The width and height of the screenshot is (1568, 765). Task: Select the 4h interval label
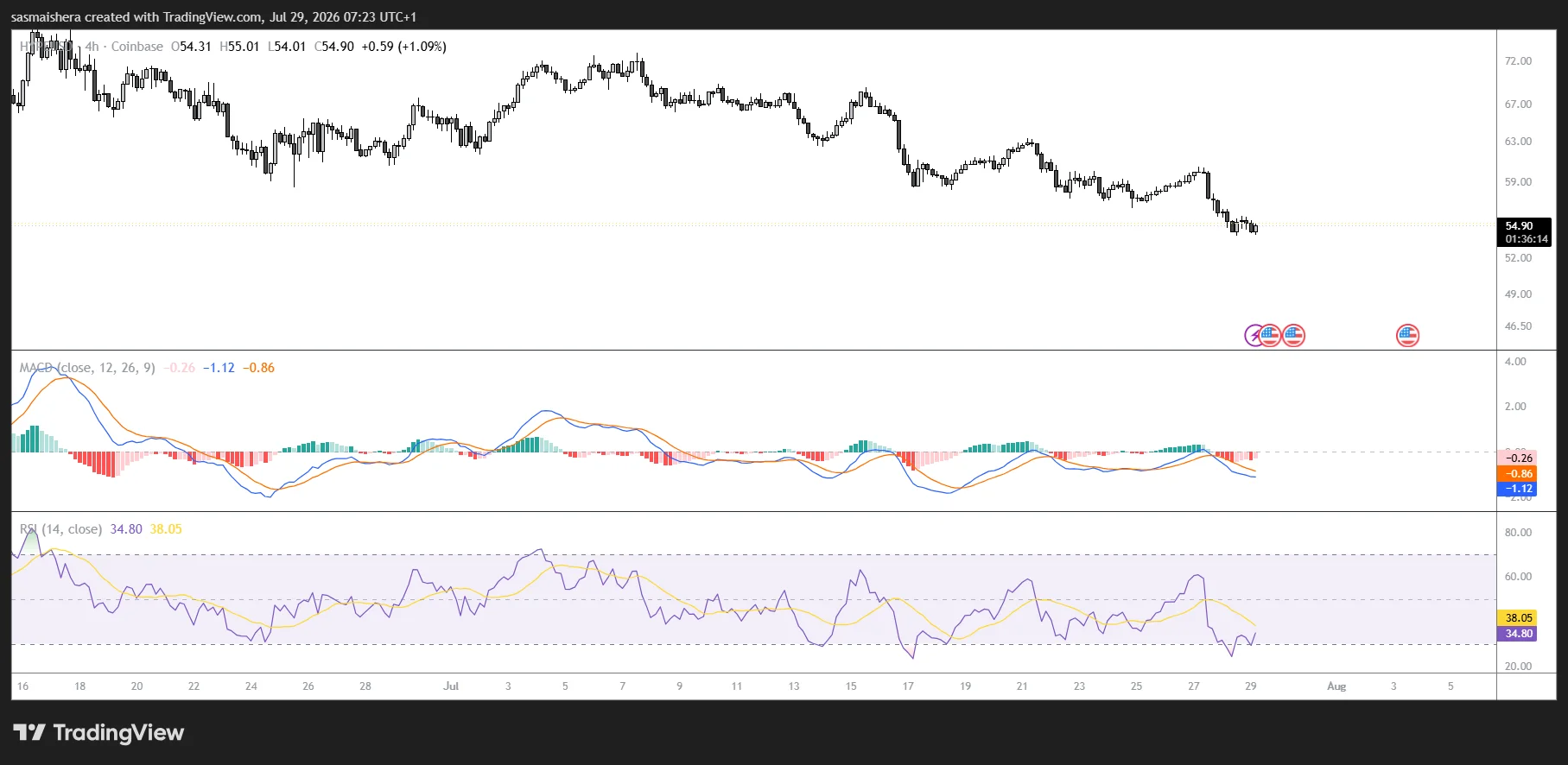coord(92,47)
